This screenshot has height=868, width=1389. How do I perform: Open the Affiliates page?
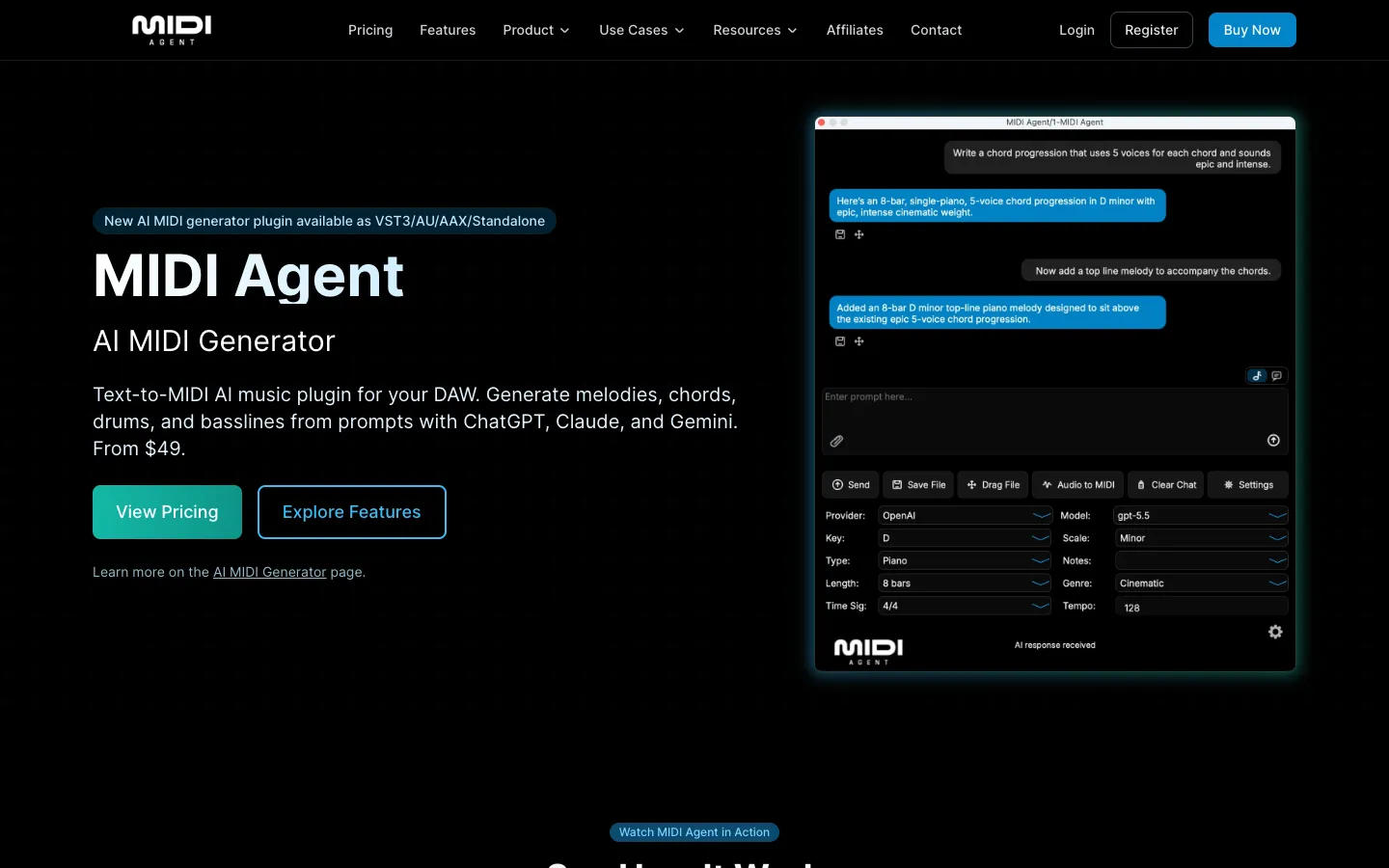coord(855,30)
